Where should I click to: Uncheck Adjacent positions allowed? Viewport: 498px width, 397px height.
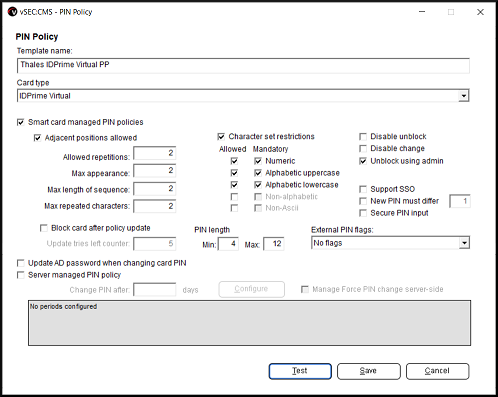click(37, 138)
